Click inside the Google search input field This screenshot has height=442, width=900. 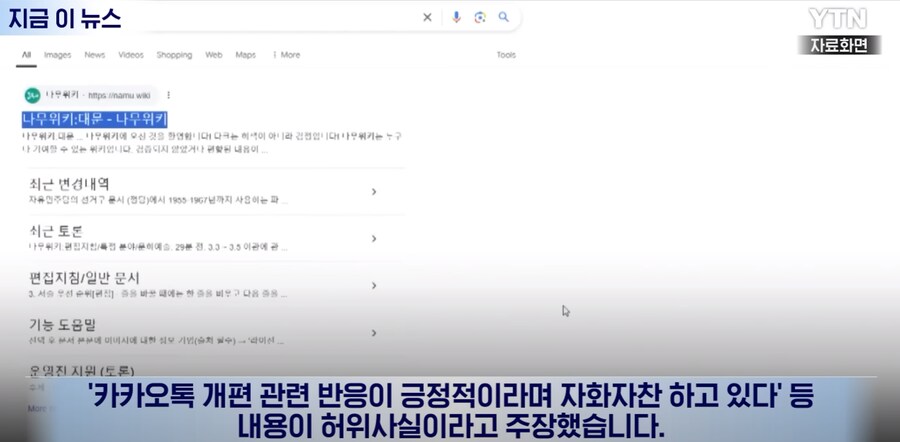pos(250,17)
